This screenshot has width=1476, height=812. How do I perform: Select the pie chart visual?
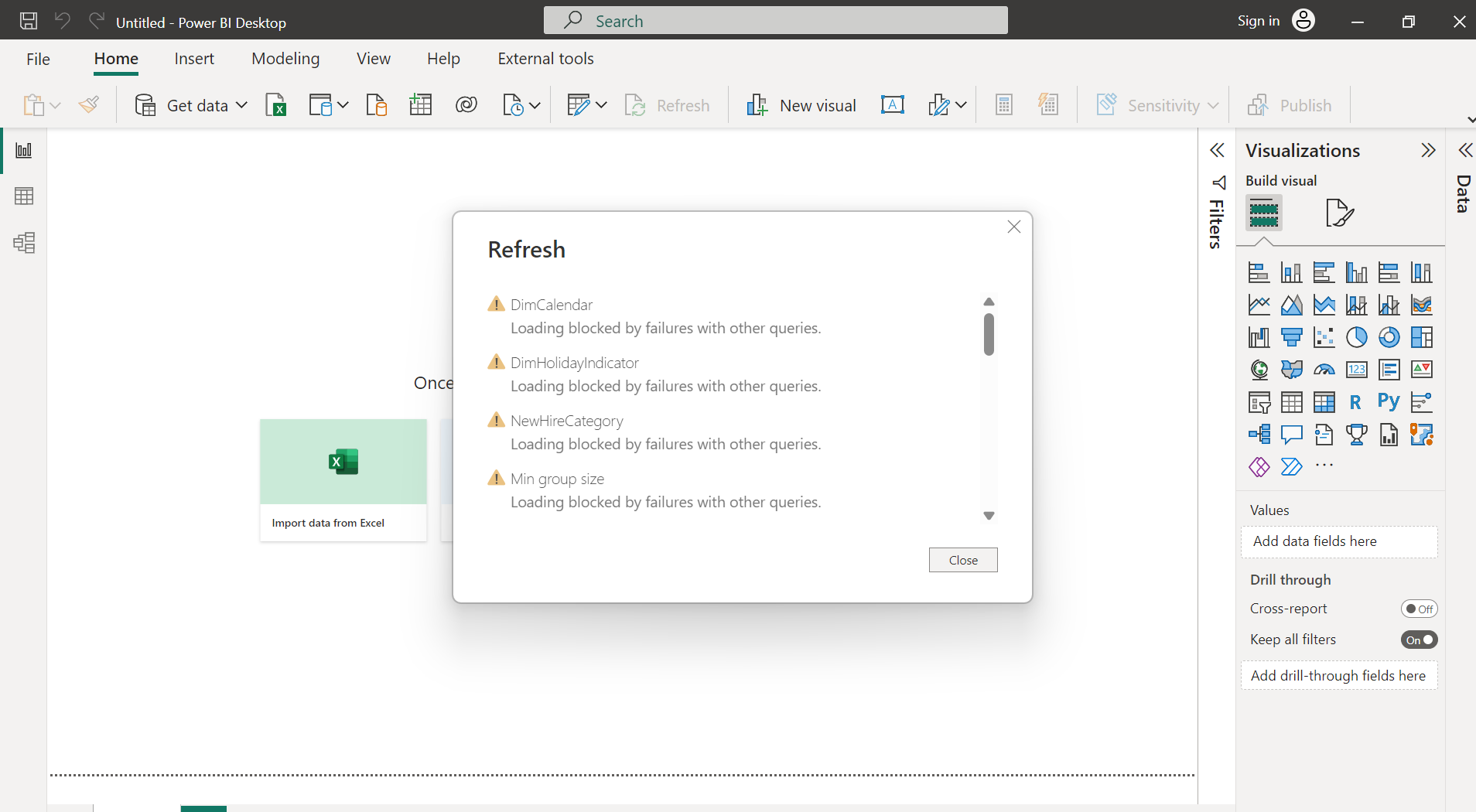pyautogui.click(x=1357, y=337)
